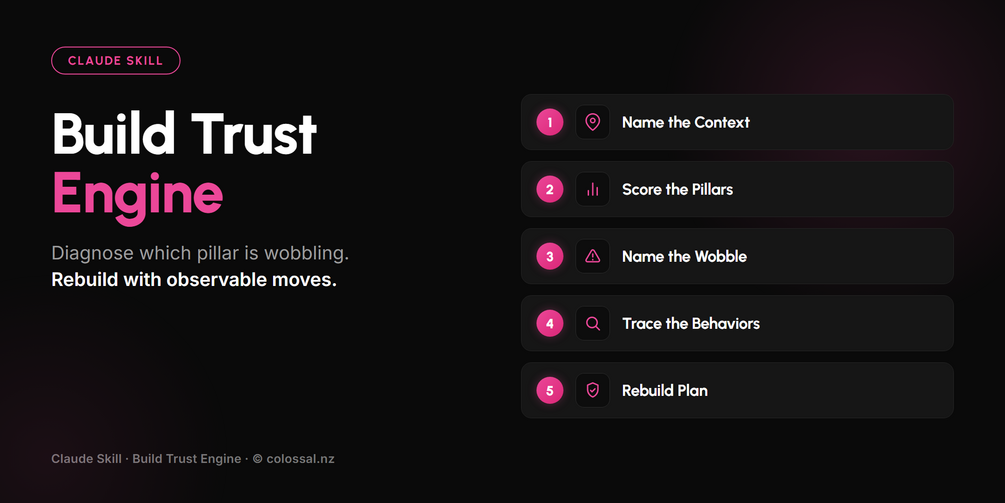Screen dimensions: 1005x503
Task: Click the CLAUDE SKILL pill badge
Action: click(x=115, y=61)
